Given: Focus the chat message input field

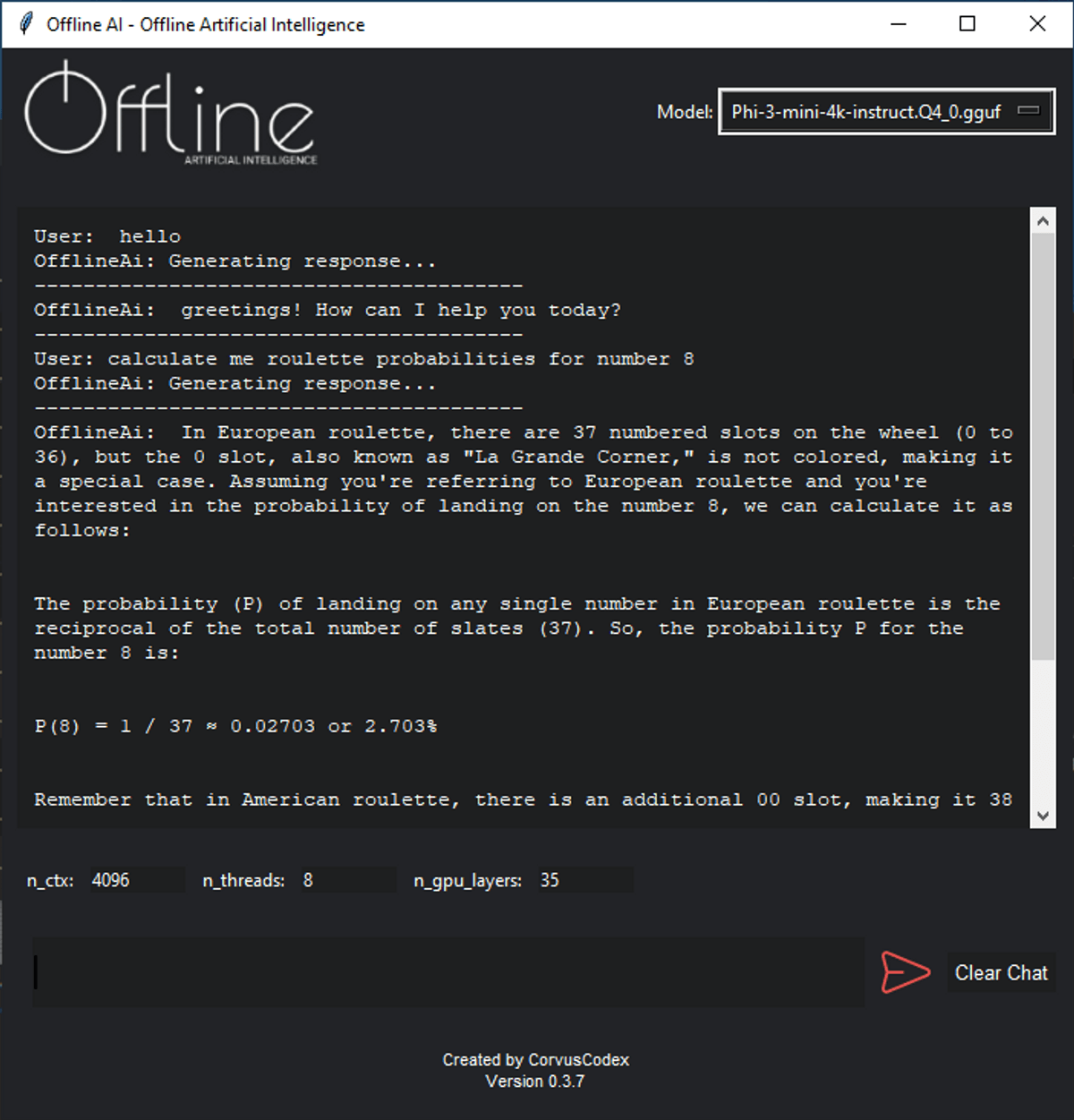Looking at the screenshot, I should point(448,972).
